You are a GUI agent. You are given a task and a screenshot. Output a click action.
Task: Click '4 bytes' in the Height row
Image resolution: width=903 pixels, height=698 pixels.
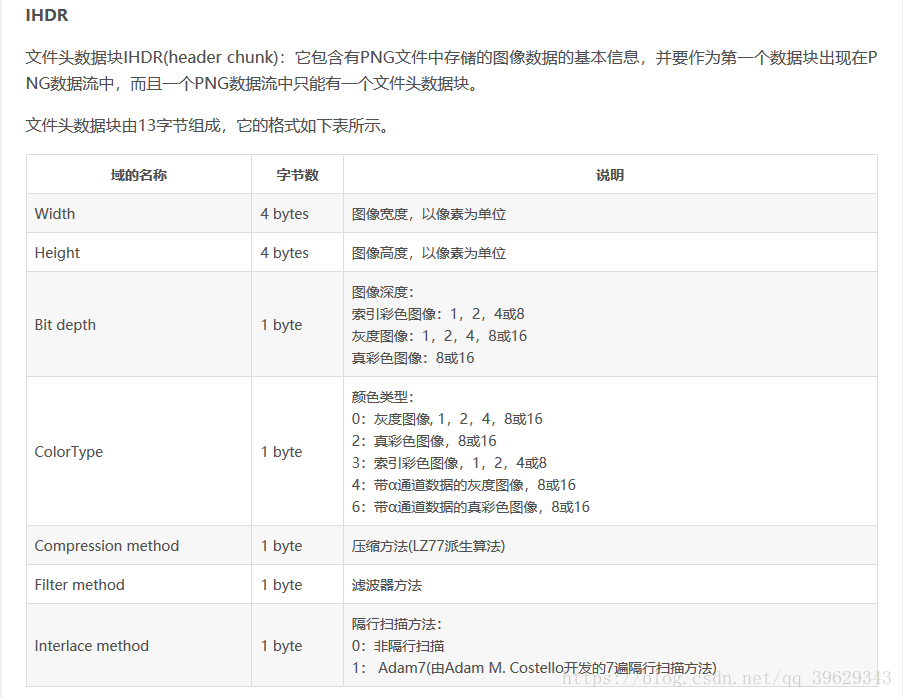[284, 253]
